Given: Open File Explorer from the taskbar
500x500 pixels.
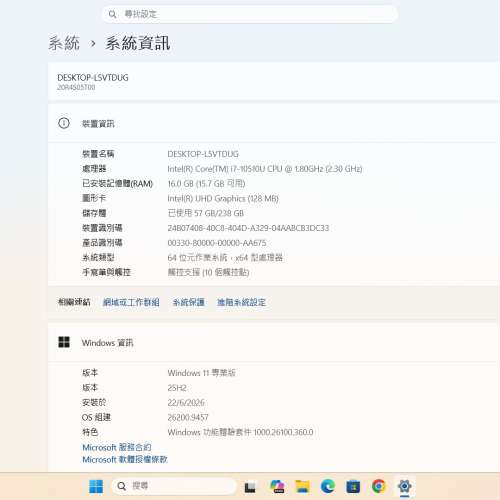Looking at the screenshot, I should pos(303,487).
